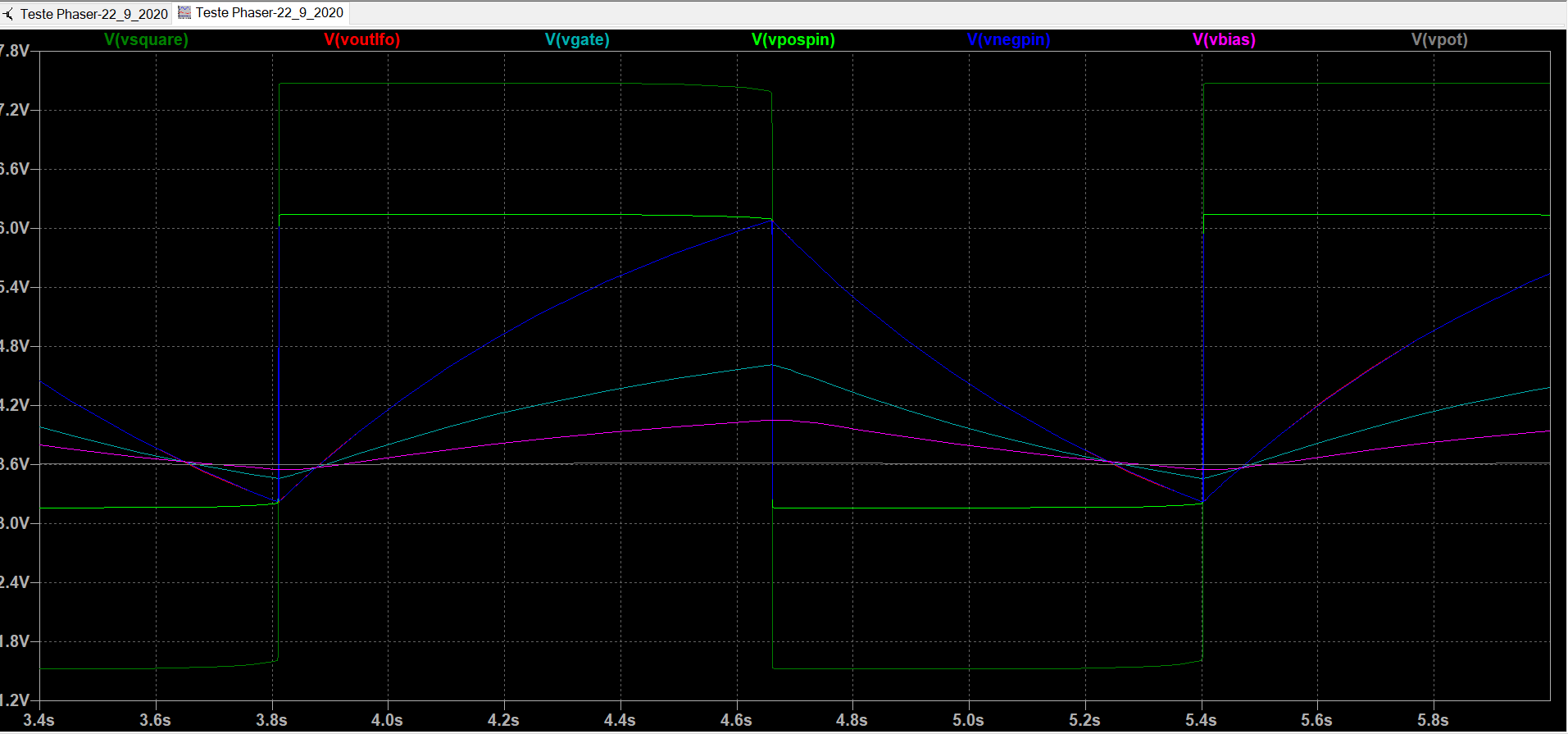Click the 4.2s time axis label
This screenshot has width=1568, height=734.
pyautogui.click(x=503, y=720)
